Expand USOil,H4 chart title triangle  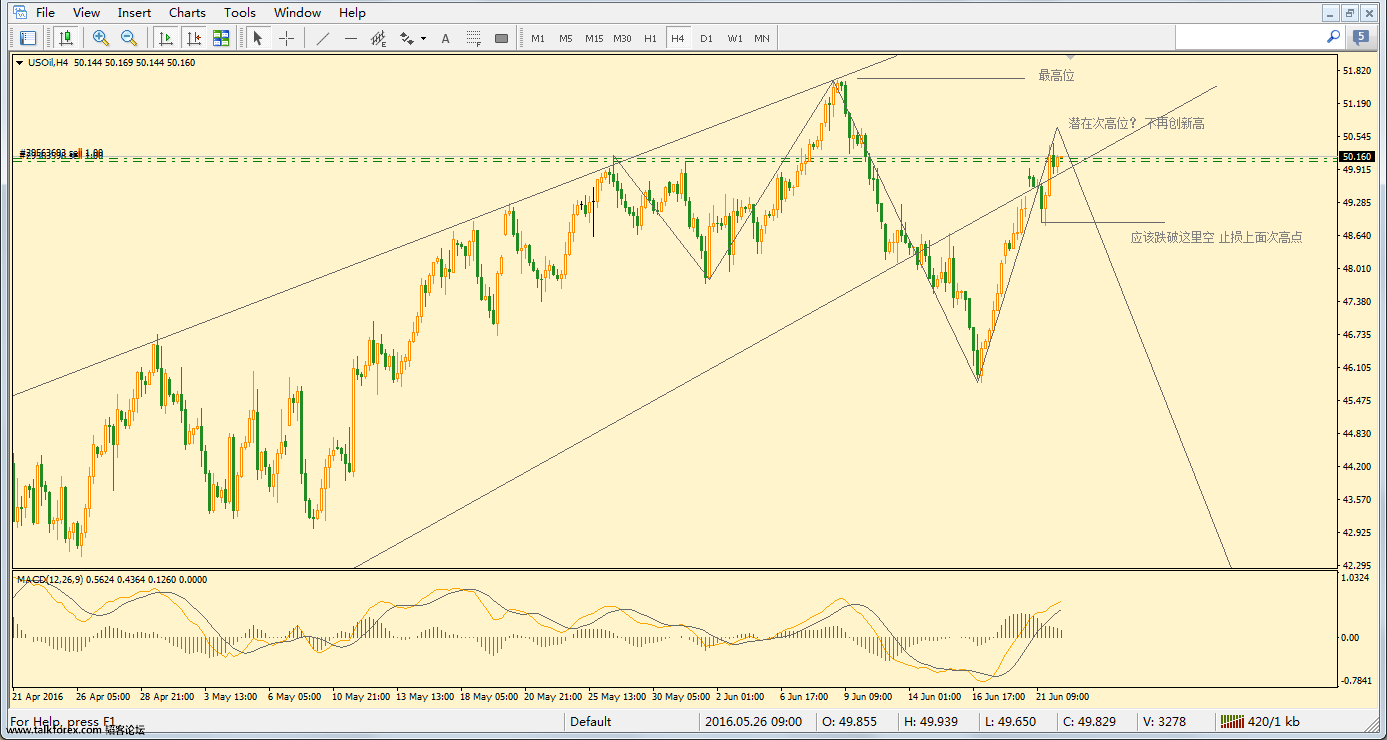tap(19, 63)
